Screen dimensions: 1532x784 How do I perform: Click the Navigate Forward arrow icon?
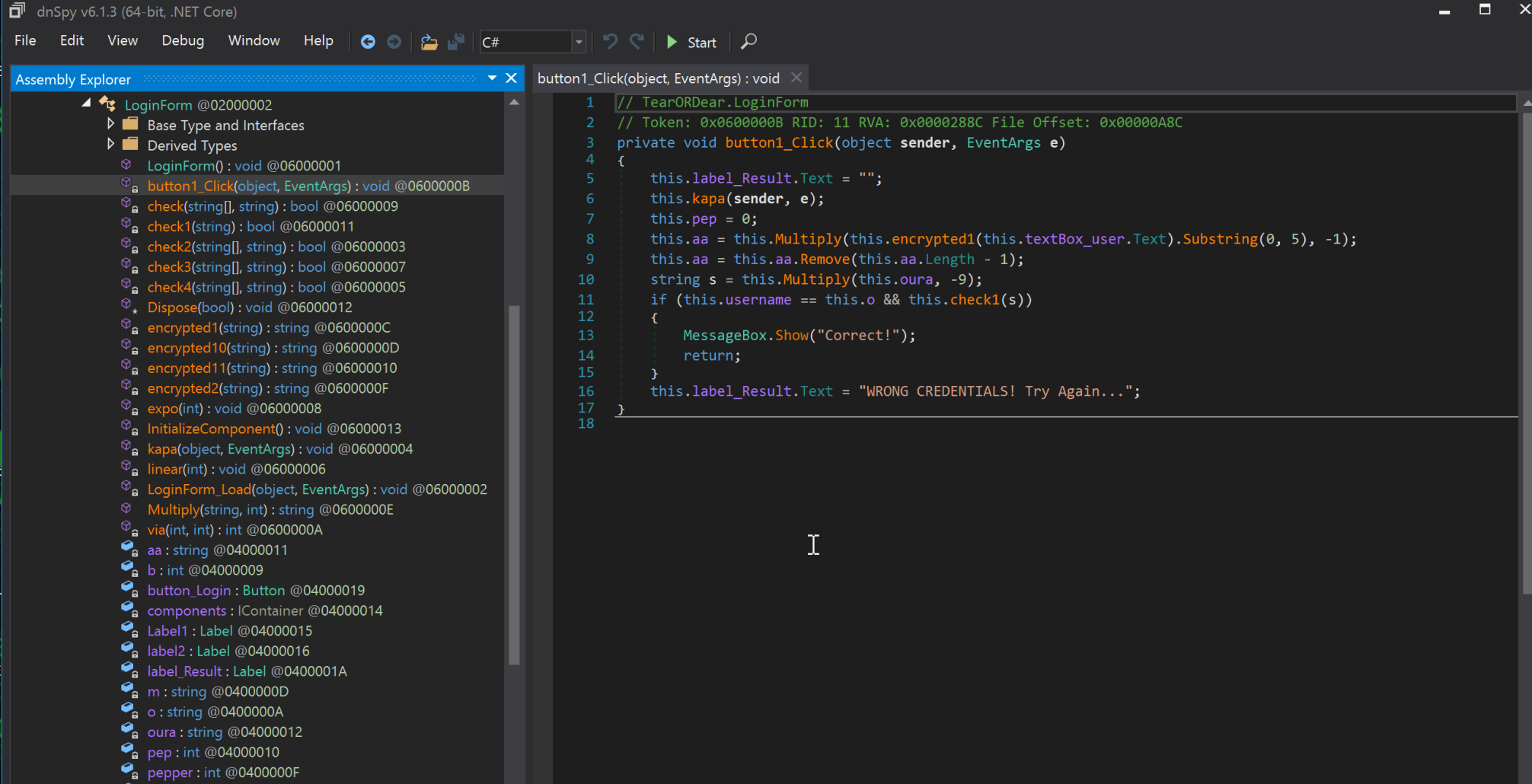(394, 42)
